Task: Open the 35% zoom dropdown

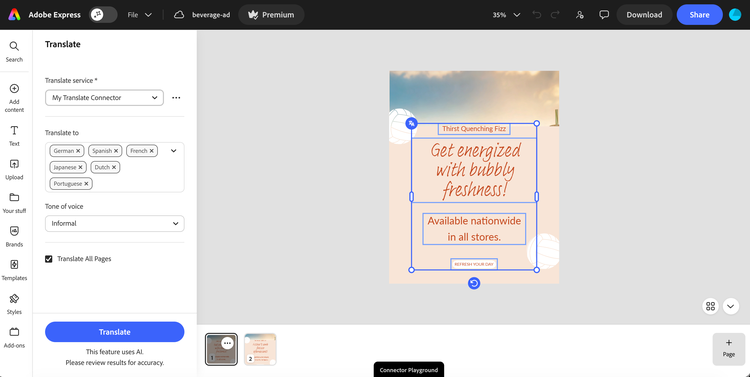Action: [506, 15]
